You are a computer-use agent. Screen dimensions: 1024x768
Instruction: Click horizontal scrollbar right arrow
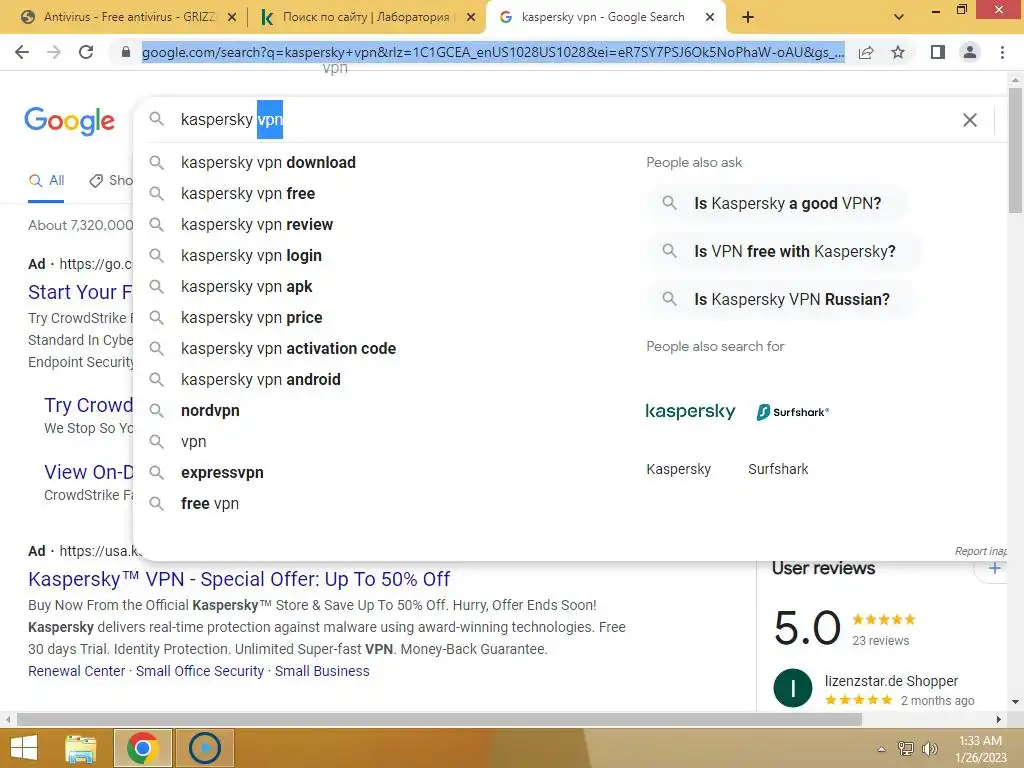click(x=998, y=720)
